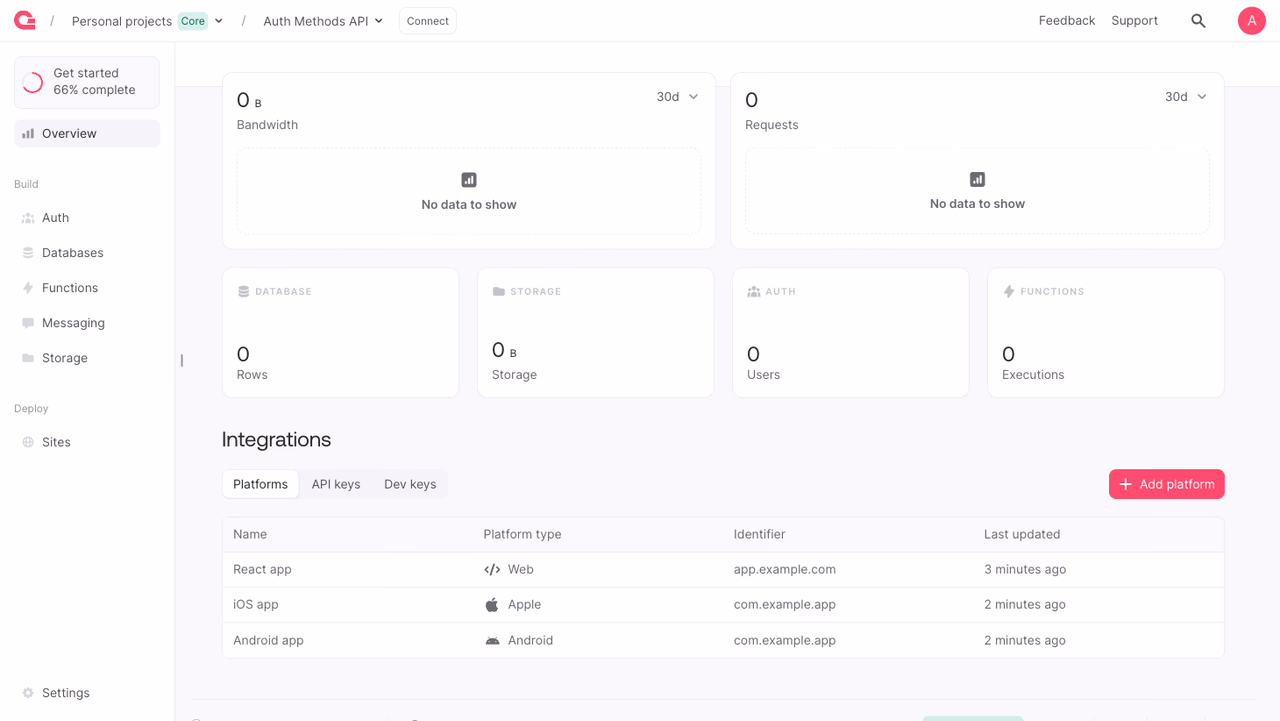Screen dimensions: 1280x721
Task: Click the Storage folder icon in sidebar
Action: pyautogui.click(x=28, y=358)
